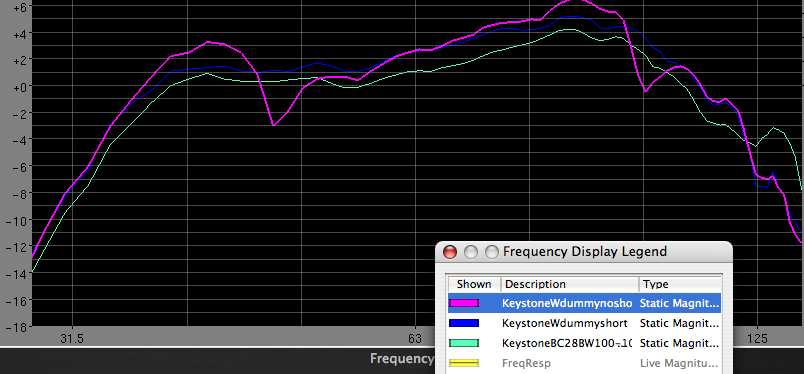The image size is (804, 374).
Task: Click the yellow FreqResp color swatch
Action: click(464, 363)
